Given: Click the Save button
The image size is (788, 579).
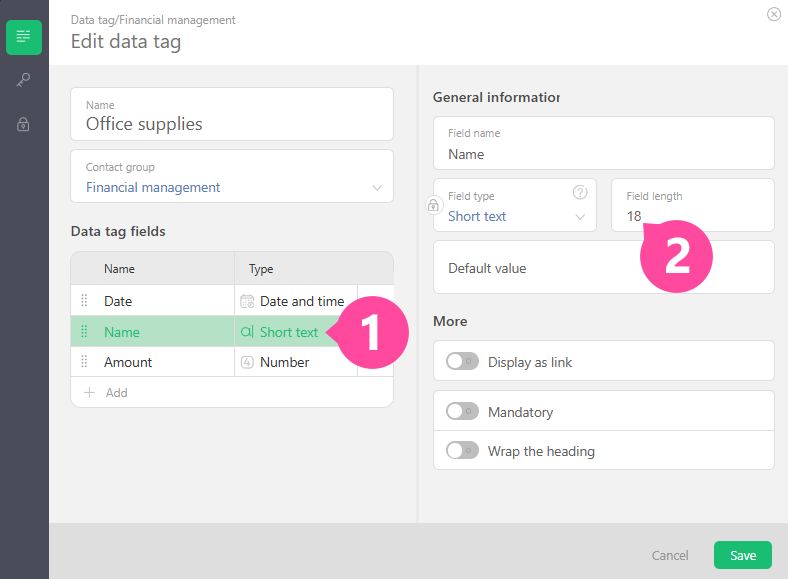Looking at the screenshot, I should pyautogui.click(x=743, y=555).
